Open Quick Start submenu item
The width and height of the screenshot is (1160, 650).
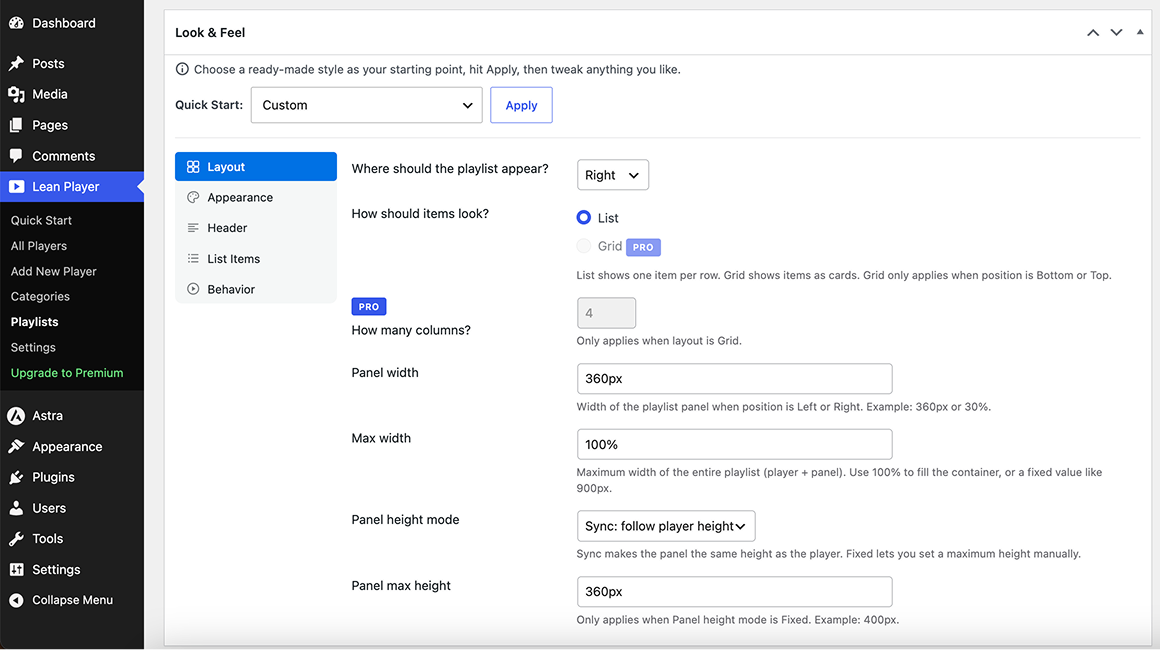pyautogui.click(x=41, y=220)
